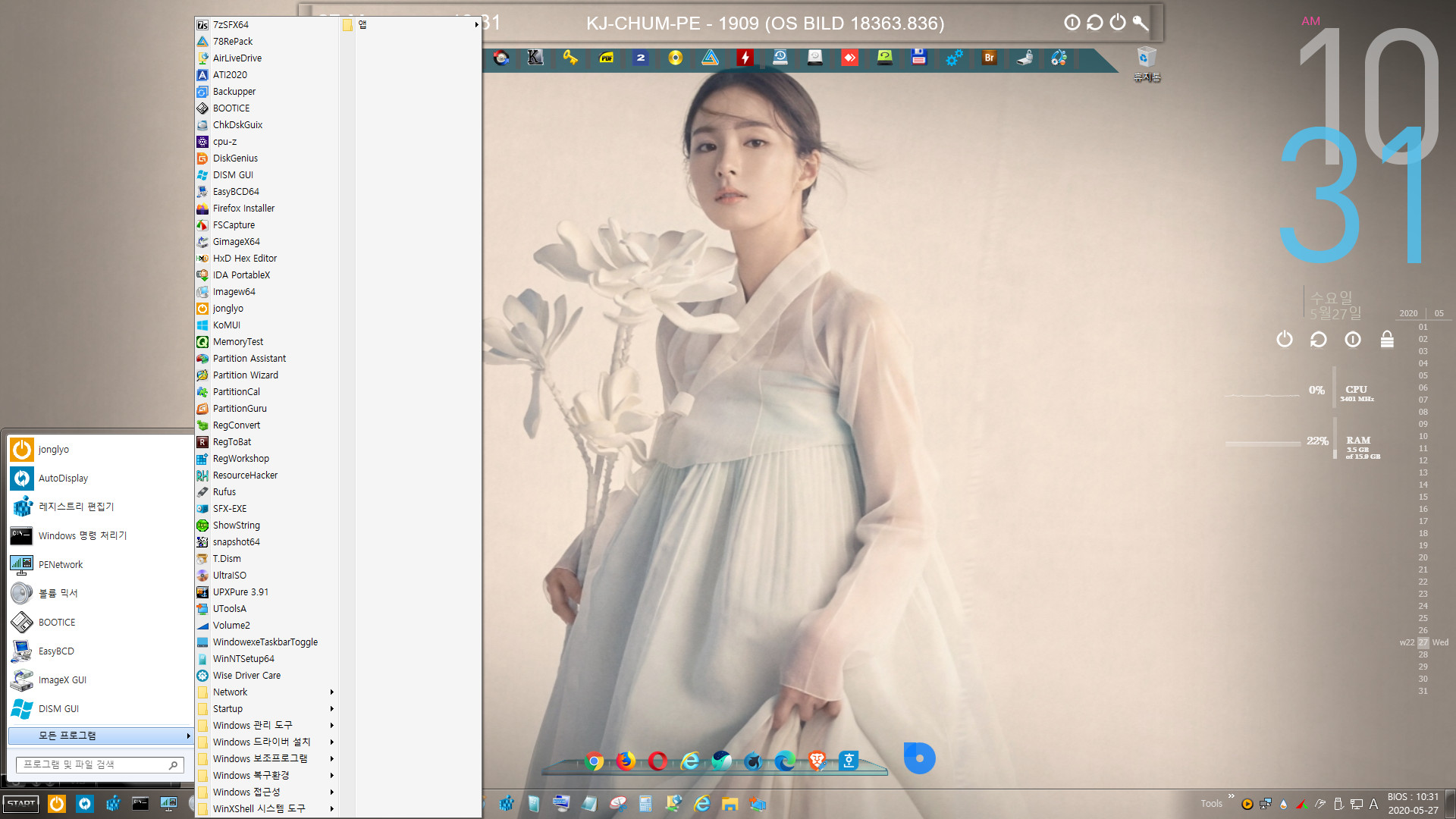Expand Windows 관리 도구 submenu
Screen dimensions: 1456x819
pyautogui.click(x=265, y=725)
